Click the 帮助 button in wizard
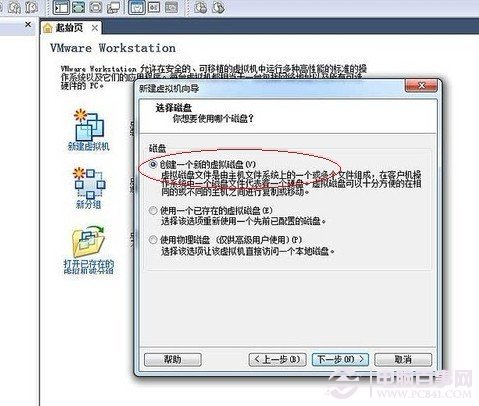The image size is (479, 406). pos(173,359)
